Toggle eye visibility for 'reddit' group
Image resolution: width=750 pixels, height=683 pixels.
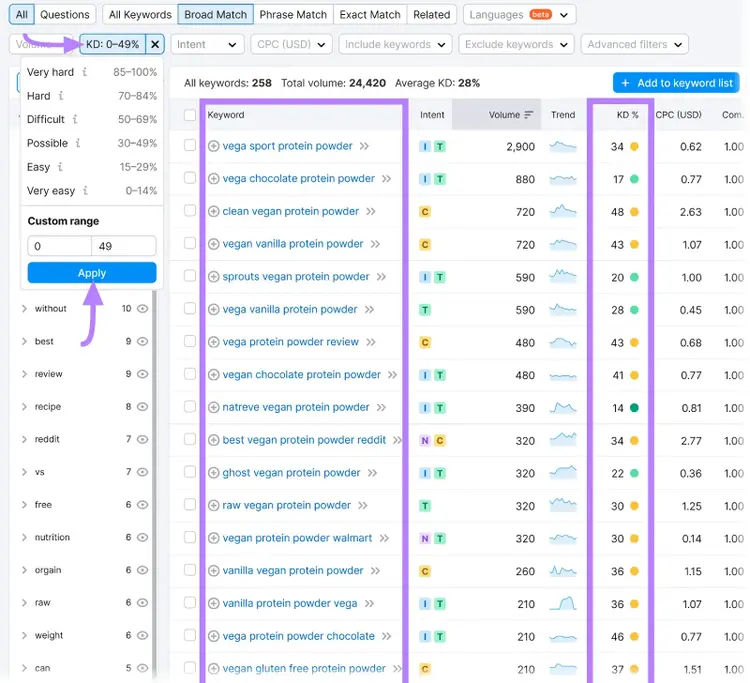click(143, 439)
